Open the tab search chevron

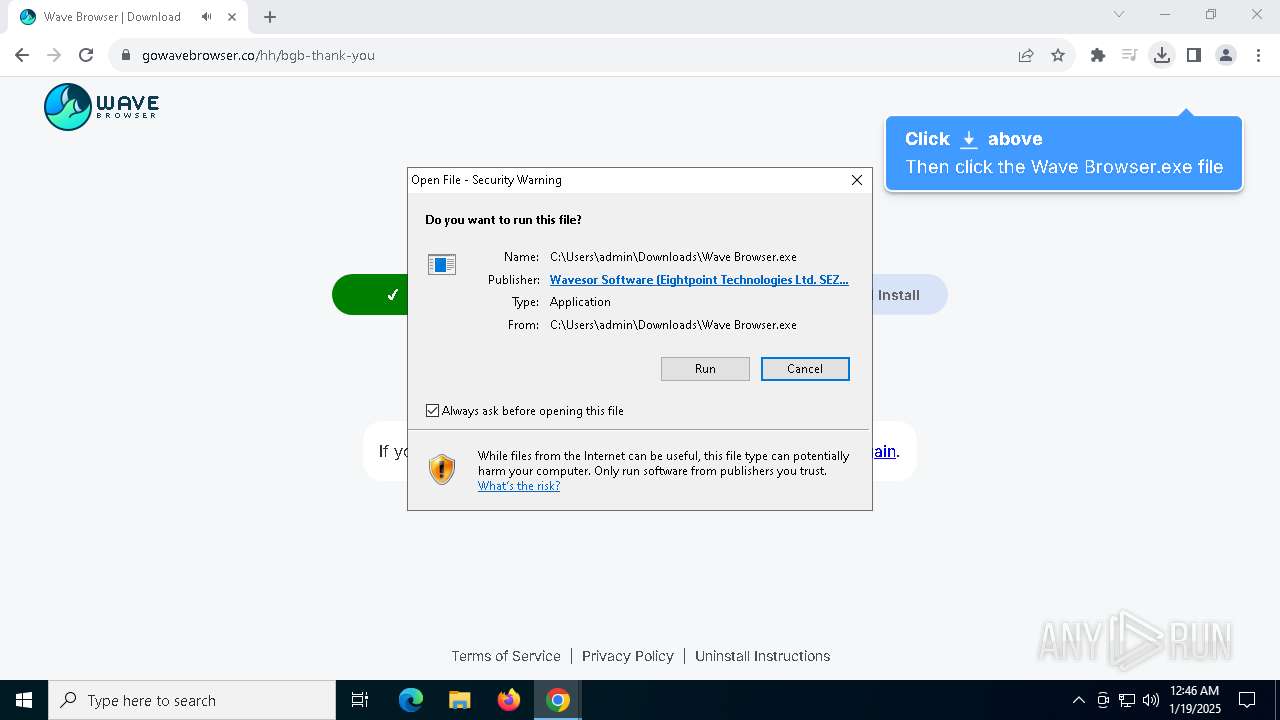(1119, 14)
